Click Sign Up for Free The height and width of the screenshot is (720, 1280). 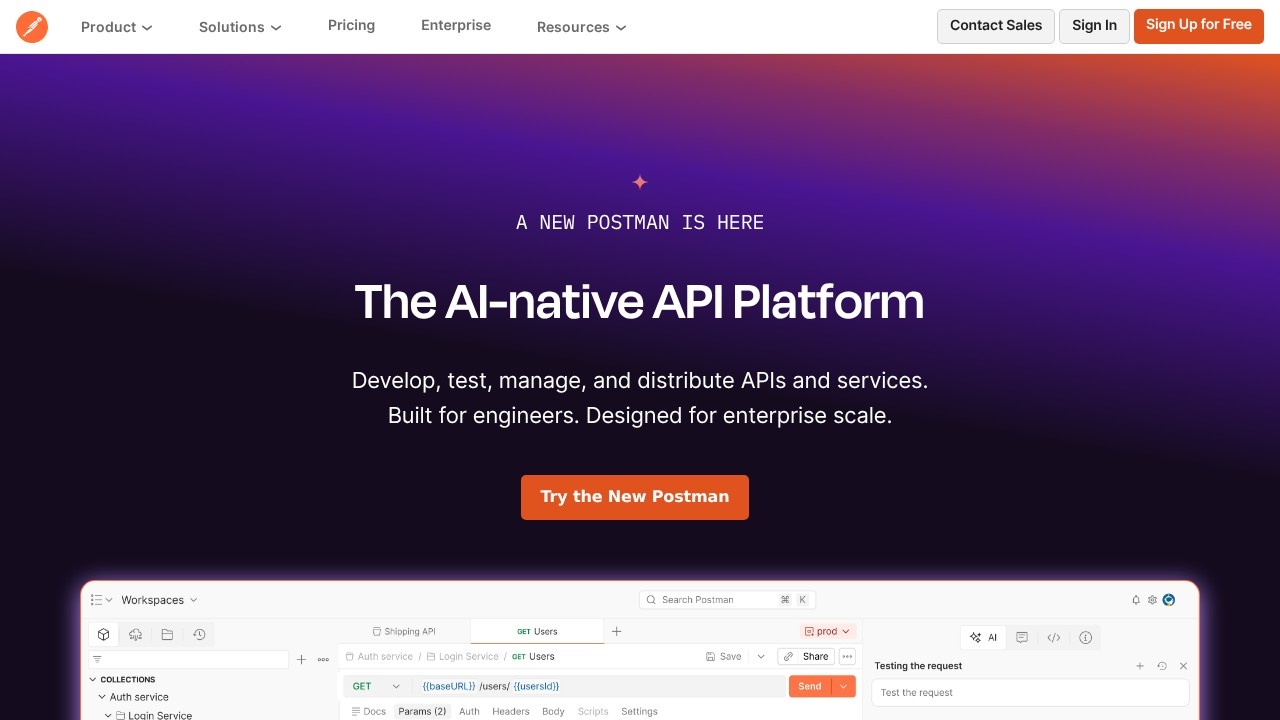point(1198,25)
